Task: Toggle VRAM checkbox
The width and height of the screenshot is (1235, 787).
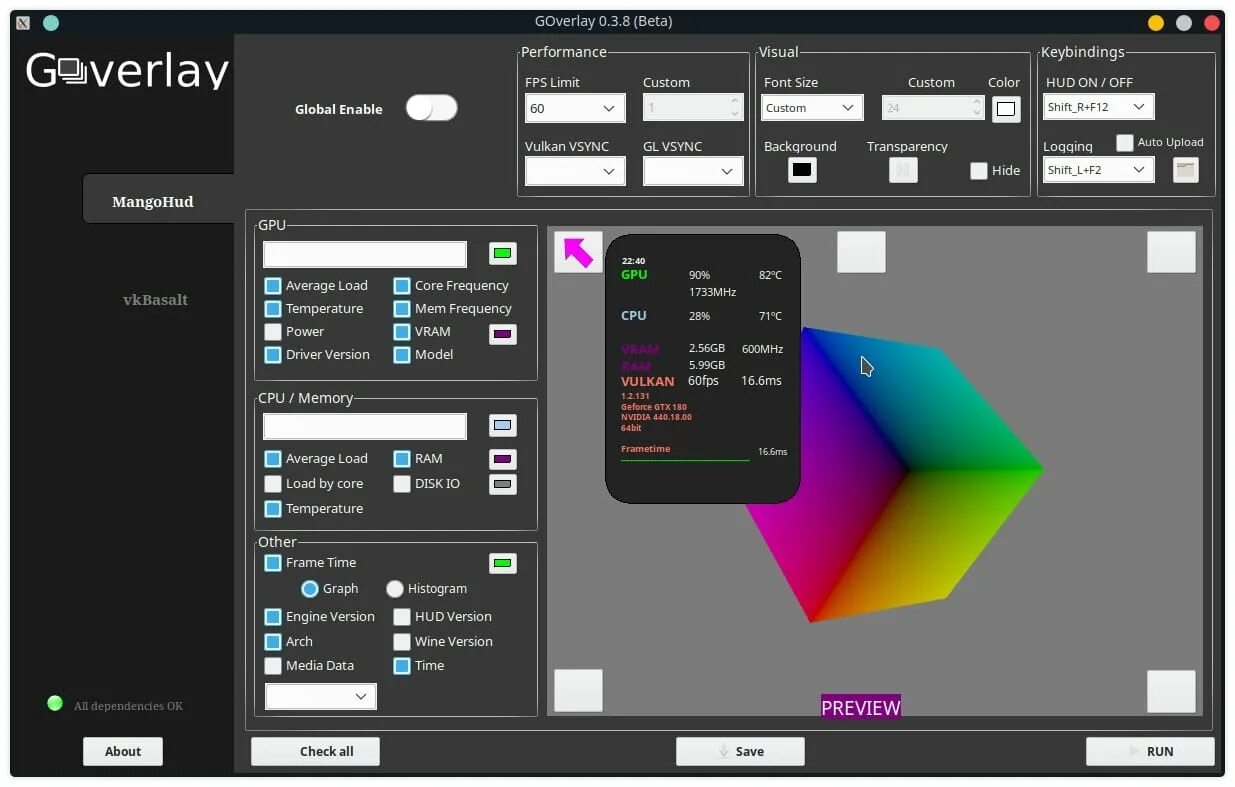Action: tap(402, 331)
